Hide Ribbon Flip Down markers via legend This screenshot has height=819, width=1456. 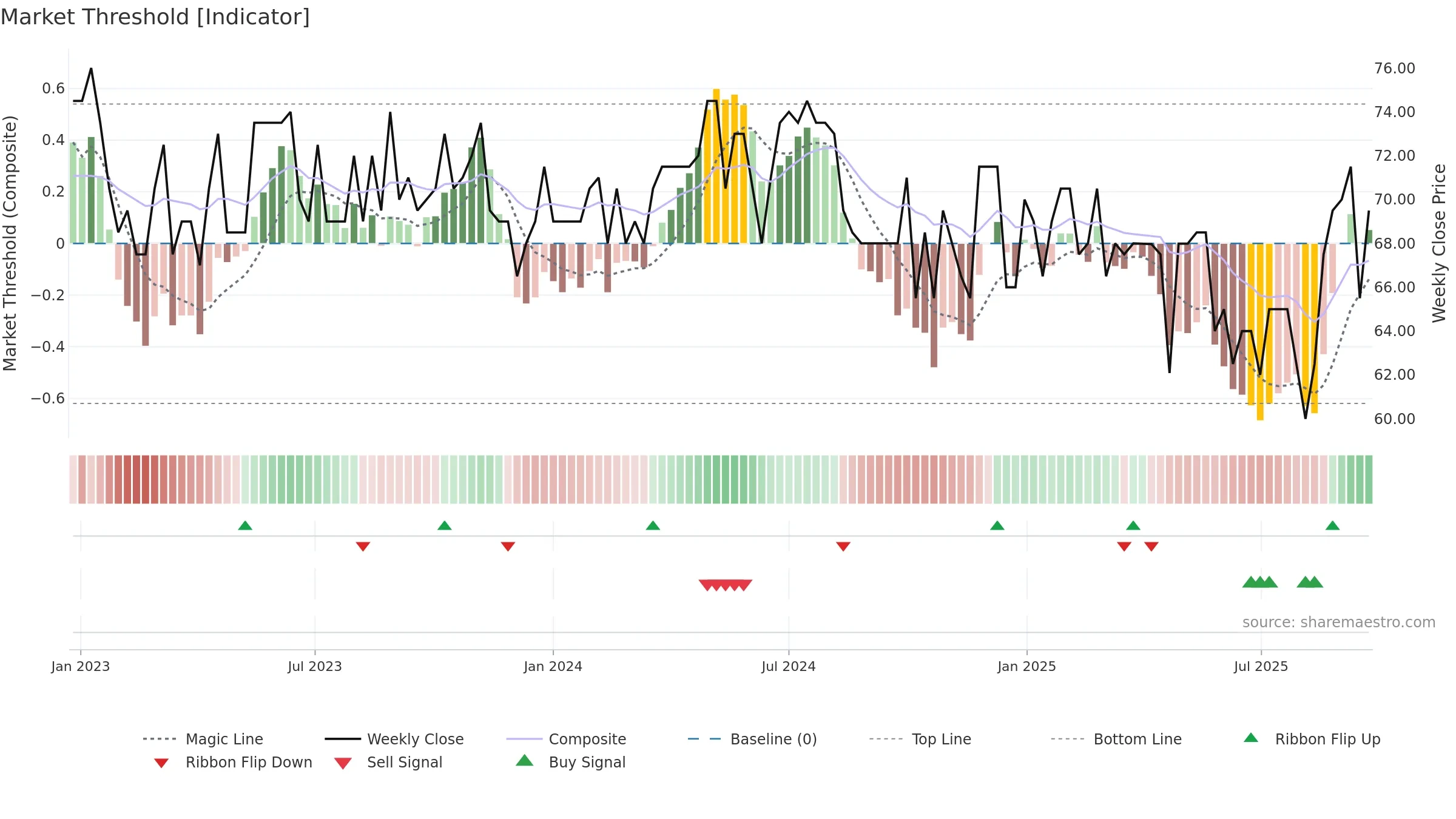pos(233,762)
